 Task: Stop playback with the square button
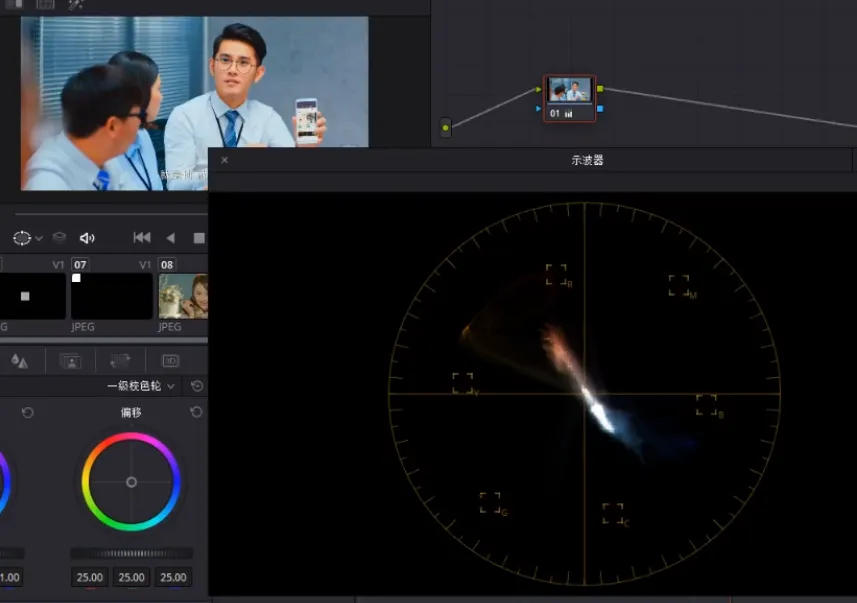point(199,238)
